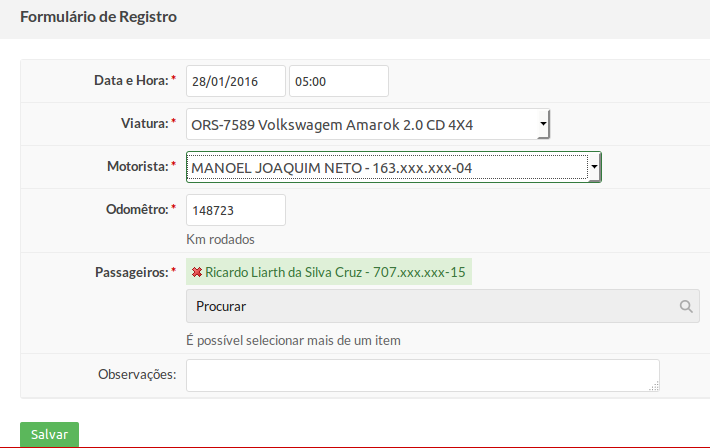Screen dimensions: 710x448
Task: Click the Formulário de Registro heading
Action: (98, 17)
